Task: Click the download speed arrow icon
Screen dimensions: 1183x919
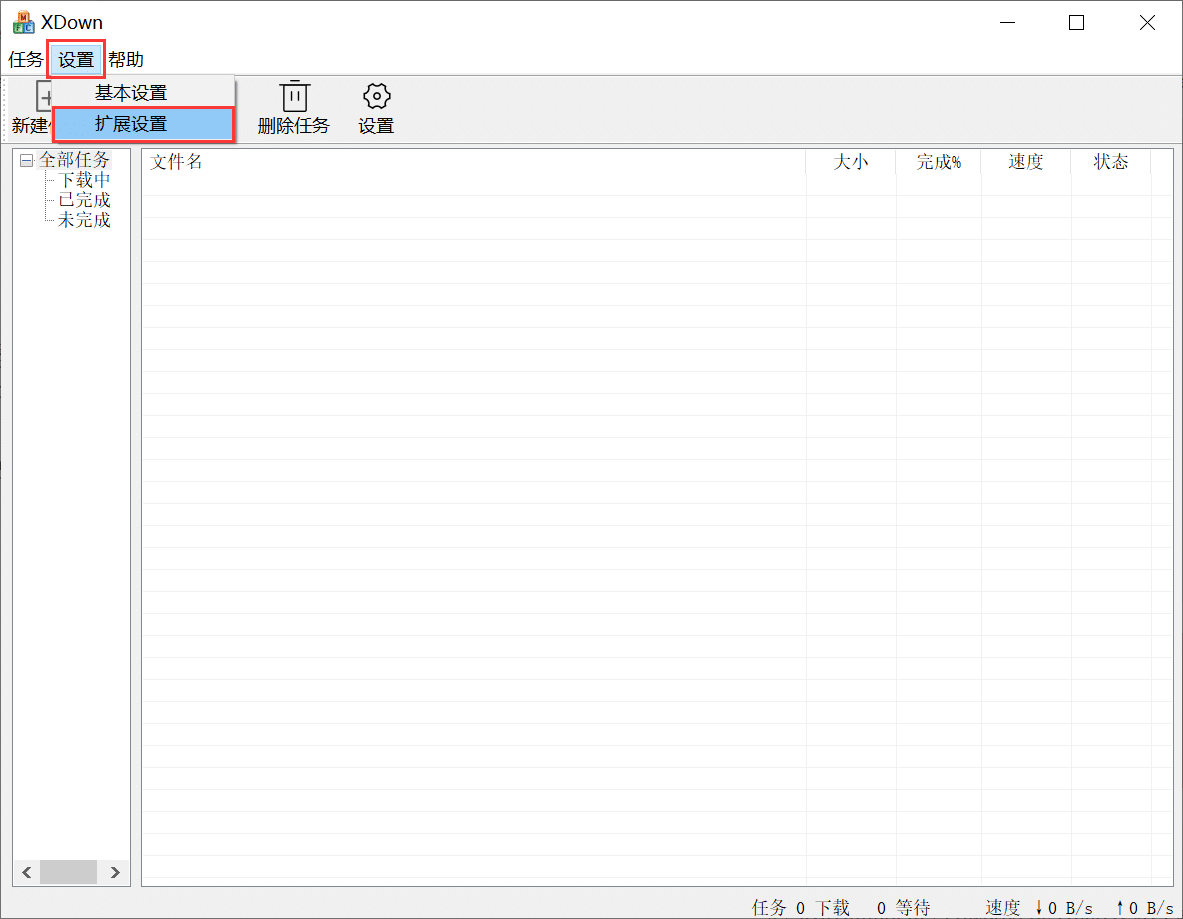Action: click(x=1040, y=908)
